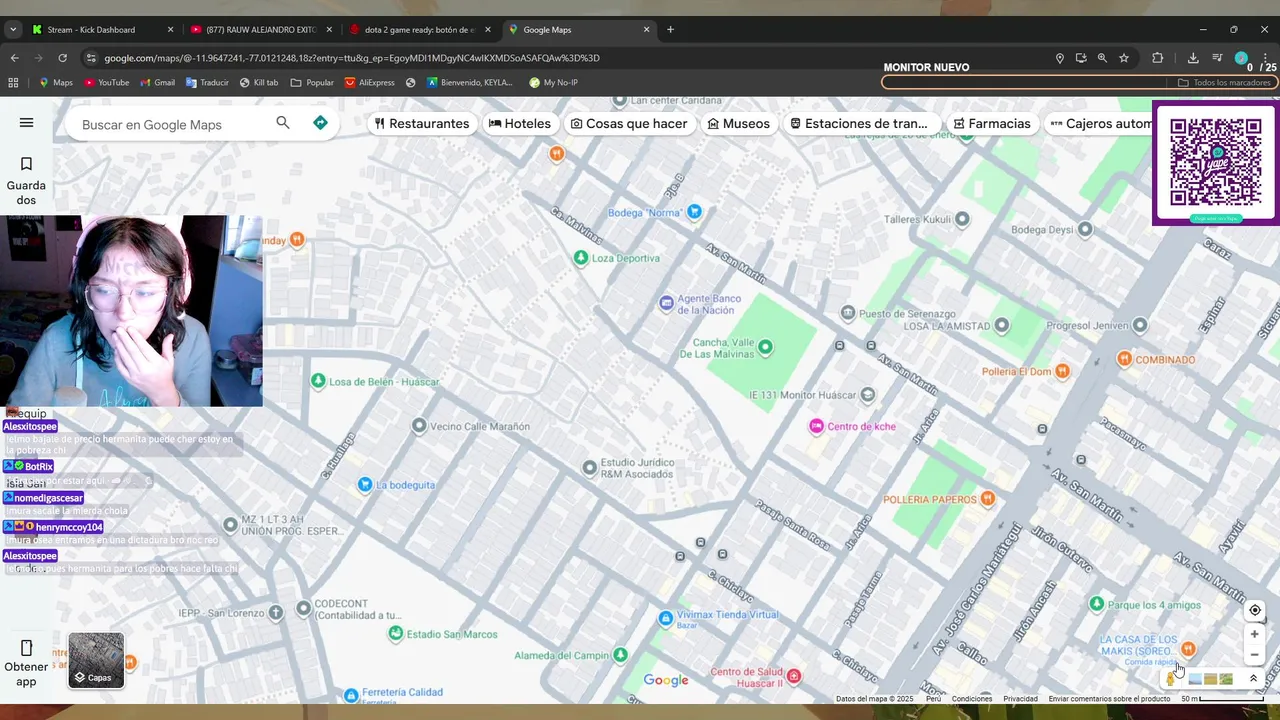Screen dimensions: 1280x720
Task: Select the Cosas que hacer chip
Action: point(629,124)
